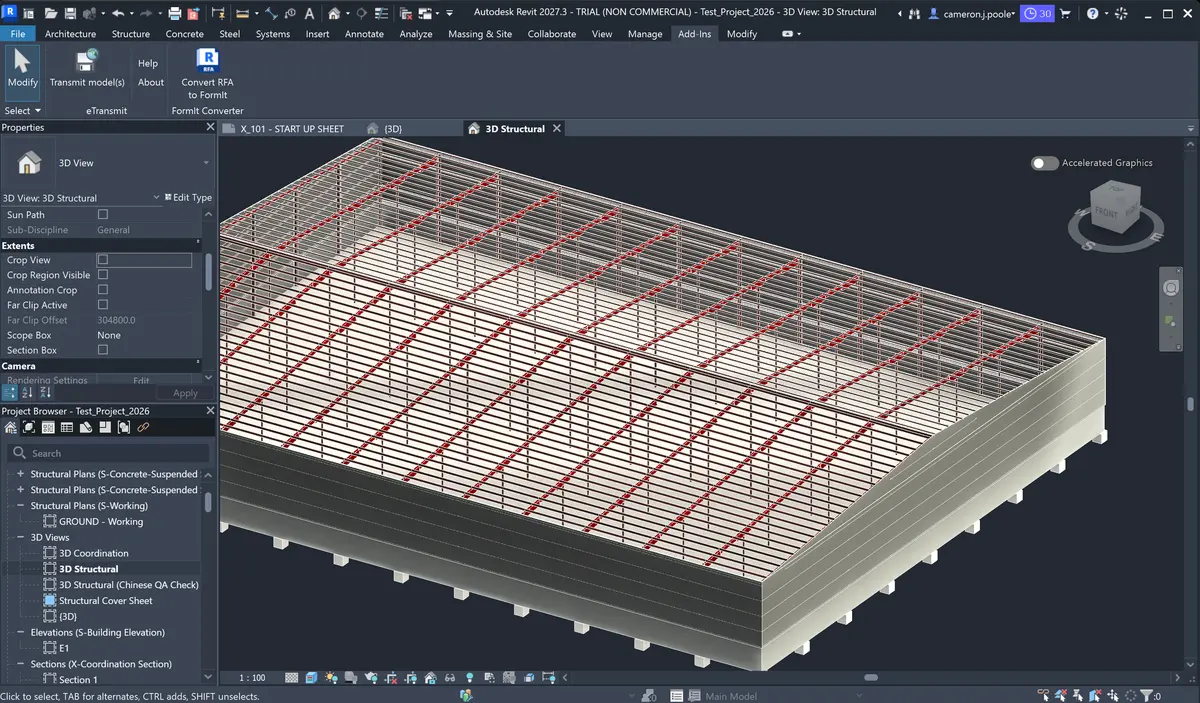Click the navigation wheel icon on navigation bar
Viewport: 1200px width, 703px height.
(x=1172, y=288)
